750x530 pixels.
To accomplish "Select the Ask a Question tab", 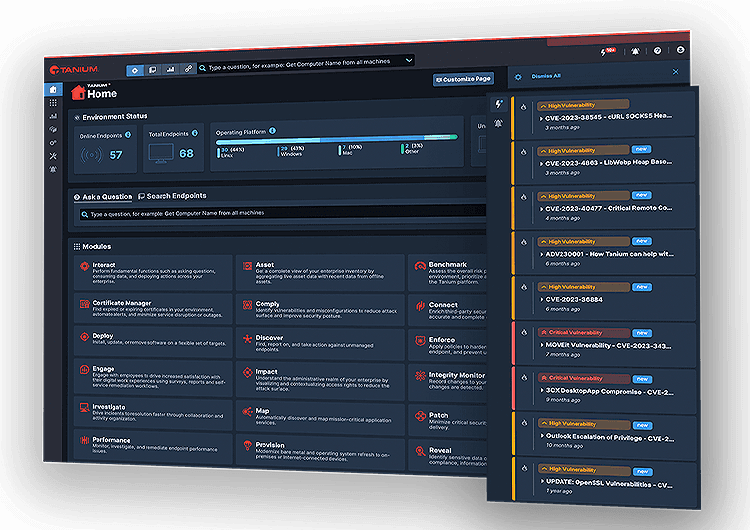I will pyautogui.click(x=103, y=197).
